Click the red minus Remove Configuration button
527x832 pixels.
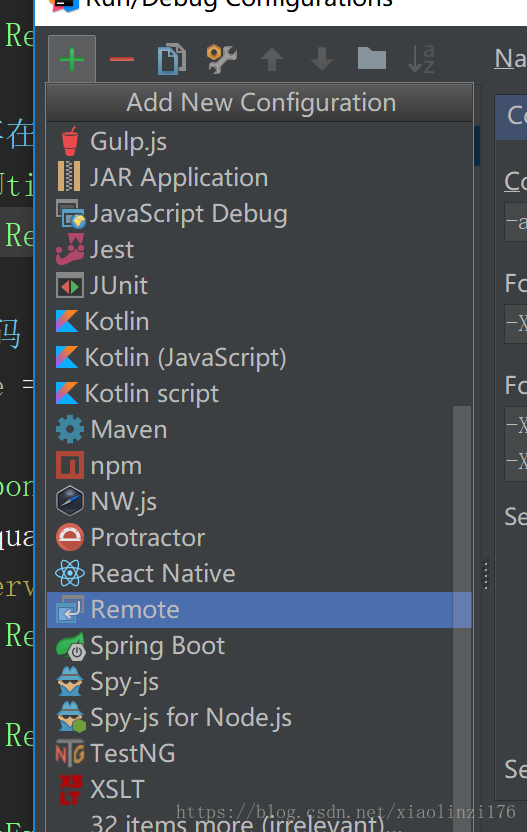pyautogui.click(x=122, y=59)
